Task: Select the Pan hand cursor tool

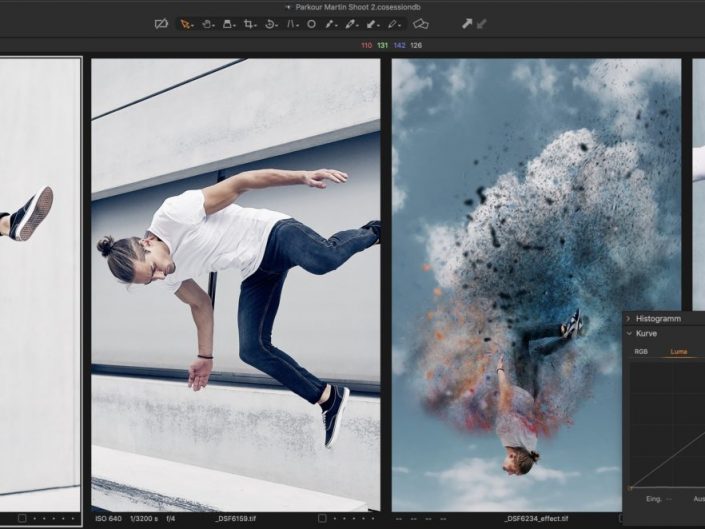Action: (x=207, y=24)
